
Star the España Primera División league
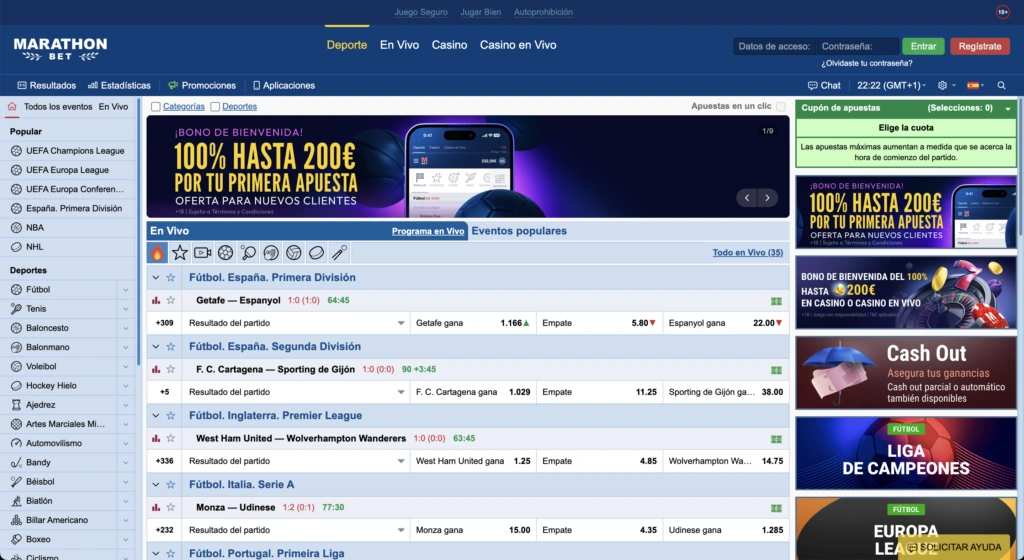click(x=170, y=277)
